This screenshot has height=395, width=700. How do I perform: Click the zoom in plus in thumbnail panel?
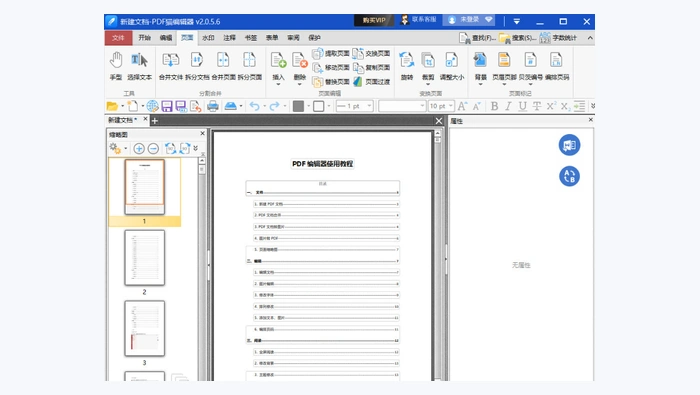(139, 149)
